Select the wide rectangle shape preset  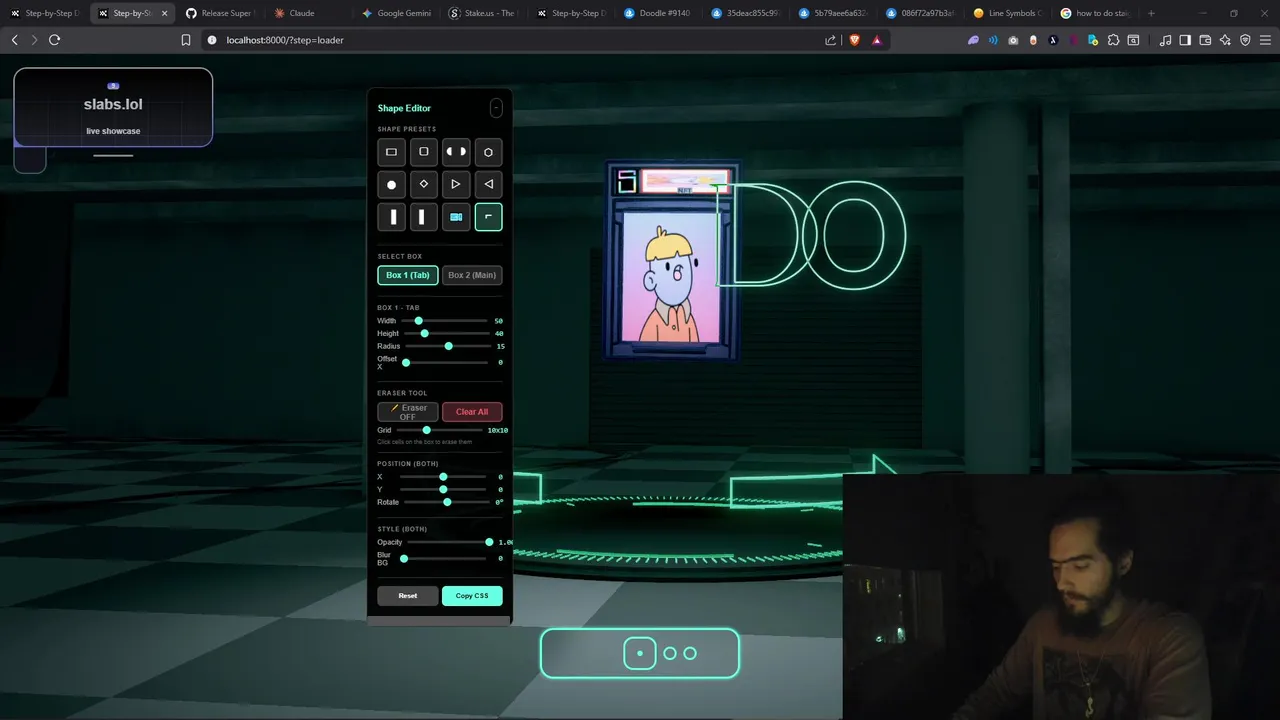[x=391, y=152]
